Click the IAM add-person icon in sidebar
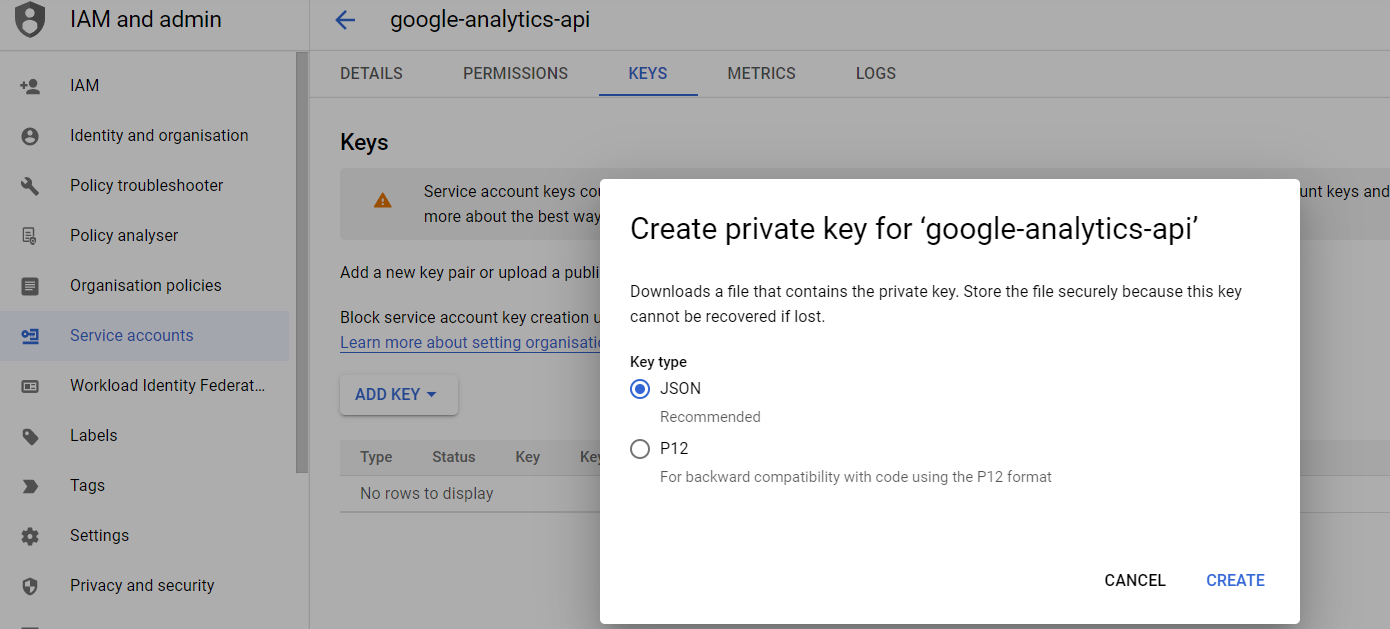This screenshot has height=629, width=1390. [x=30, y=86]
